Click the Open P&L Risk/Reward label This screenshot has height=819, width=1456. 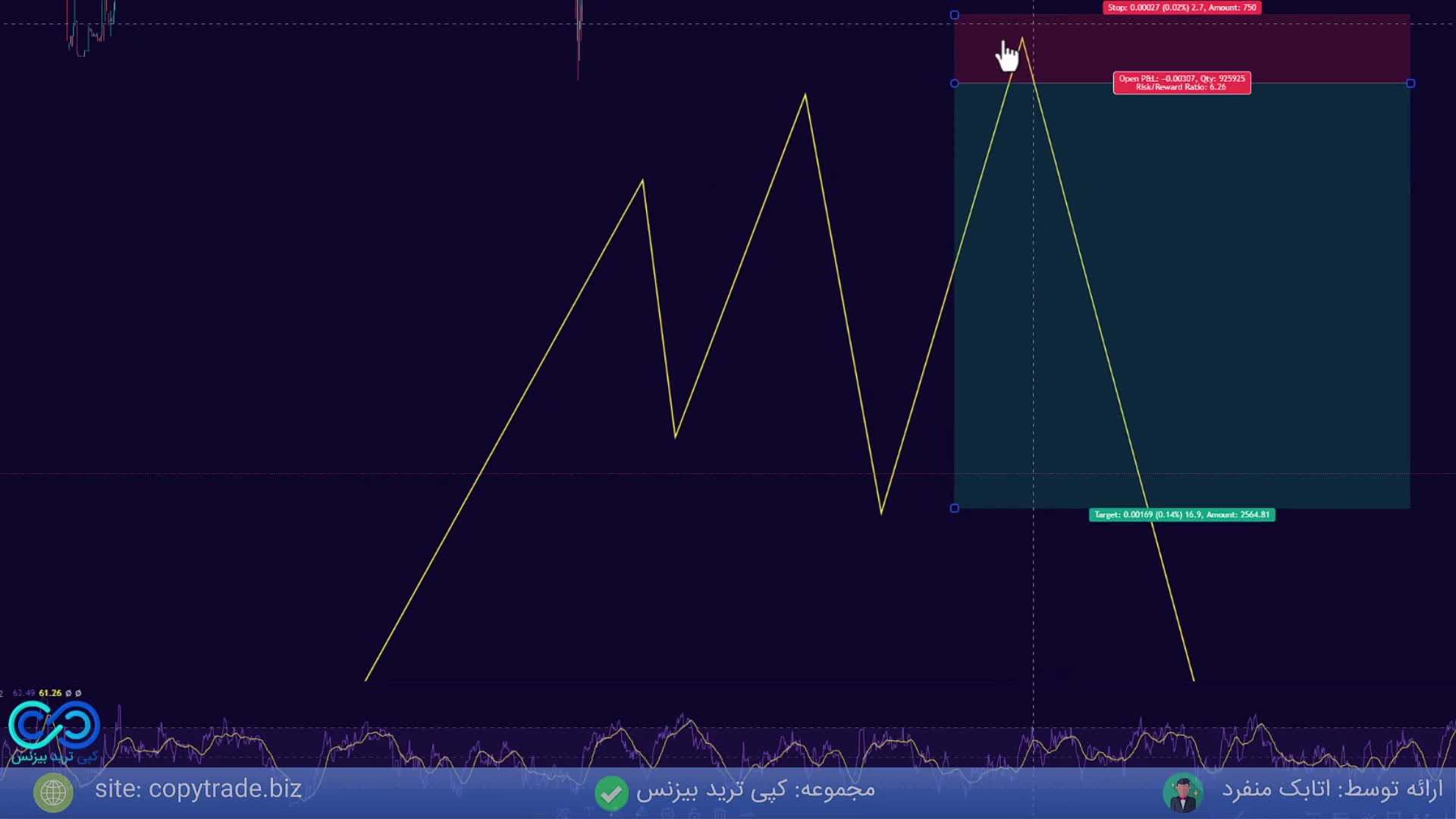pyautogui.click(x=1181, y=83)
